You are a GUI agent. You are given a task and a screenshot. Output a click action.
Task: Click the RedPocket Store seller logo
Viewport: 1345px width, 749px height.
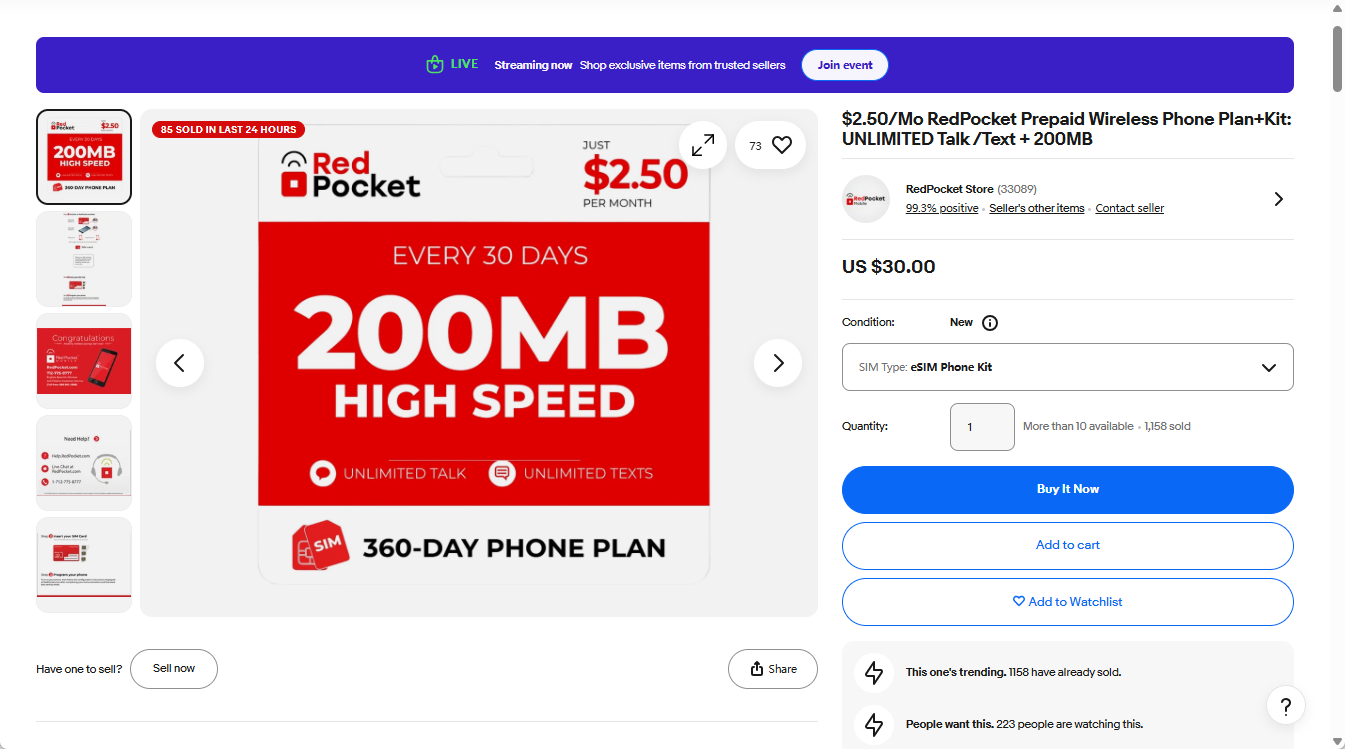(866, 199)
